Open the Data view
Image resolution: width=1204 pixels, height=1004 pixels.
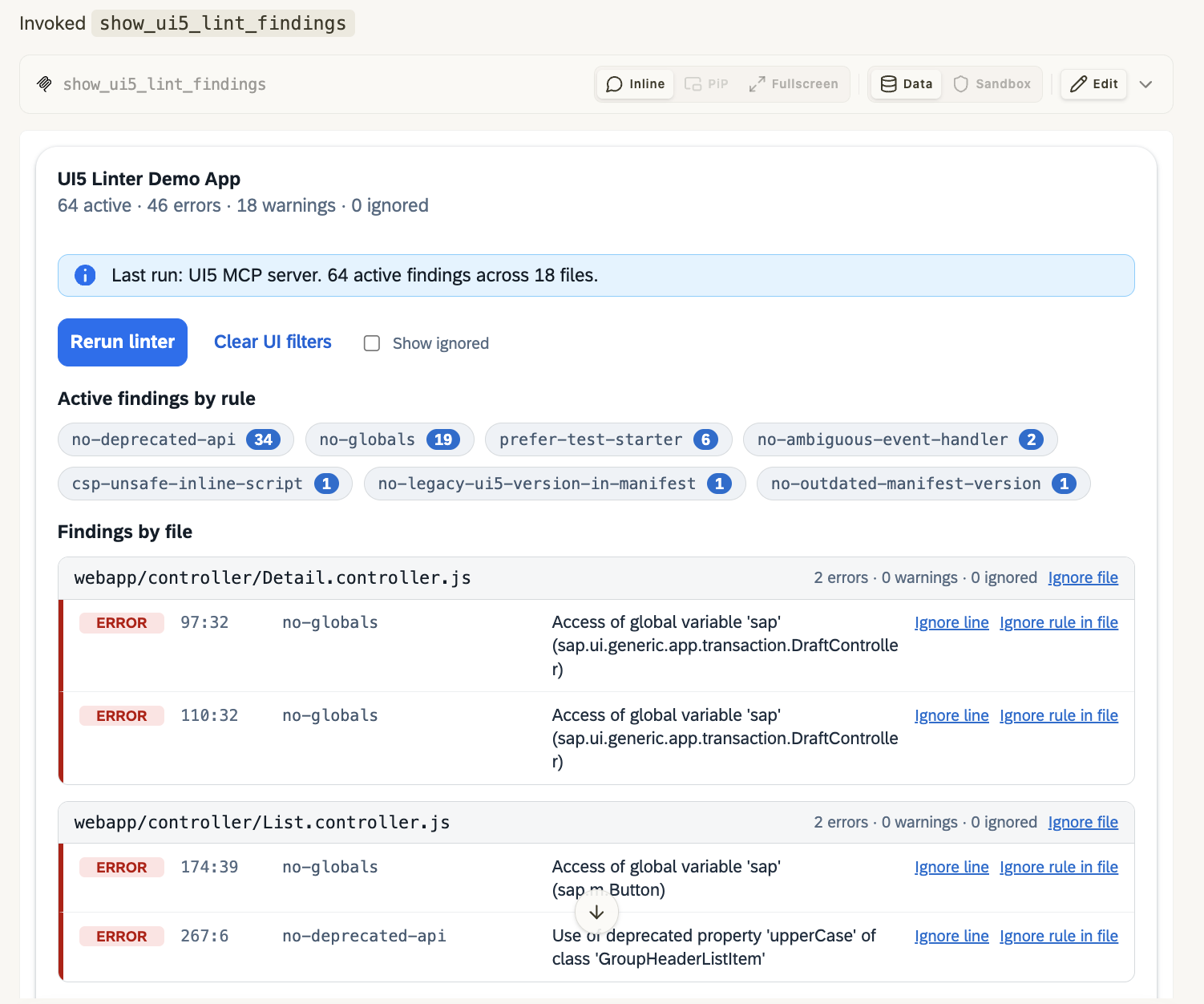point(907,84)
